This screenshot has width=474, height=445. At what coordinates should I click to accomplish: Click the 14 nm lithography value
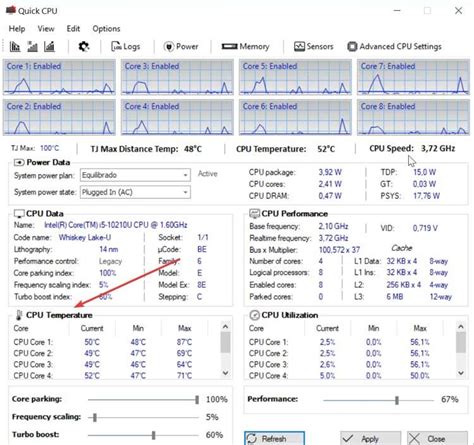pyautogui.click(x=109, y=249)
